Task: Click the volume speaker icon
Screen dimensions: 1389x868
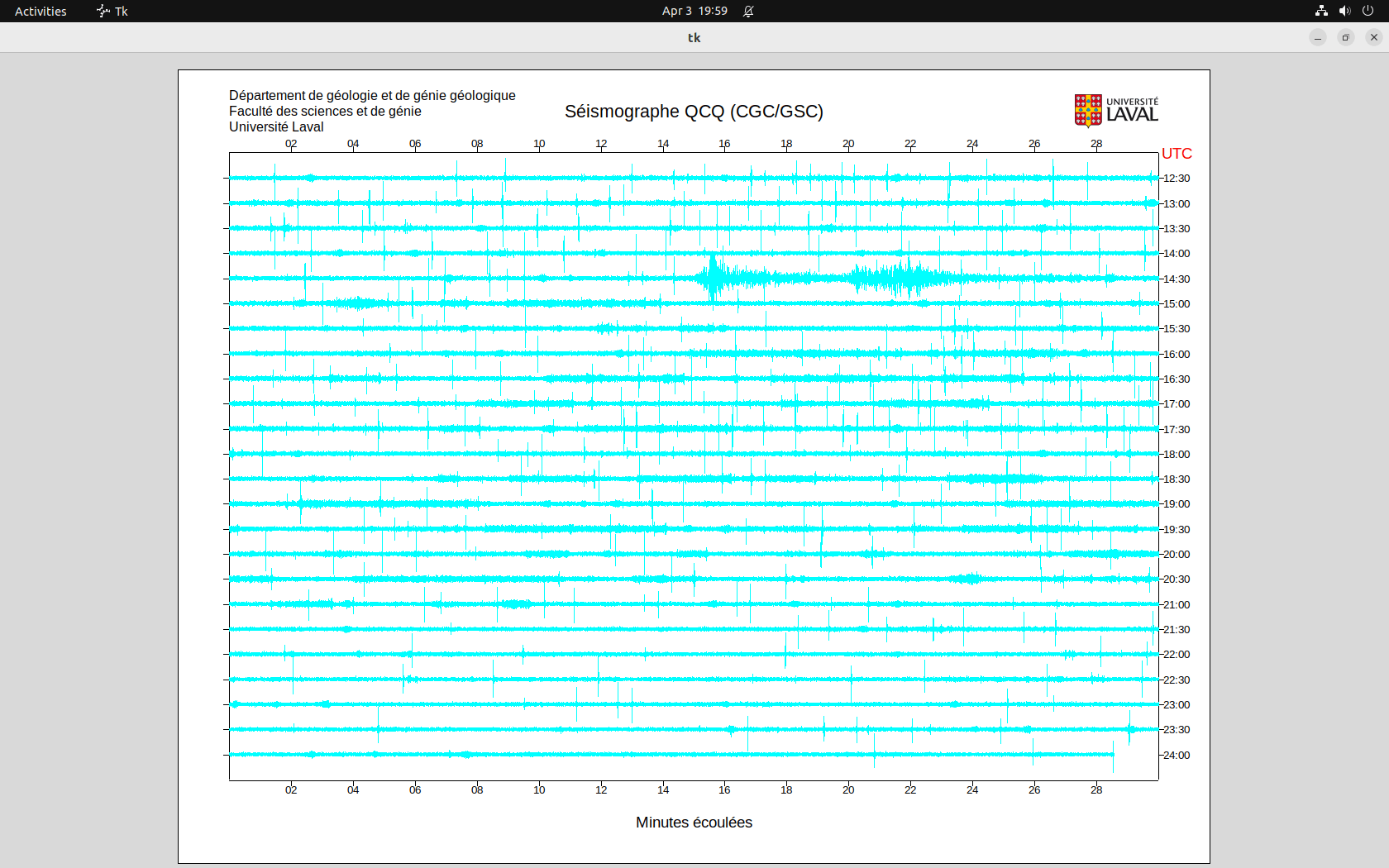Action: [x=1344, y=11]
